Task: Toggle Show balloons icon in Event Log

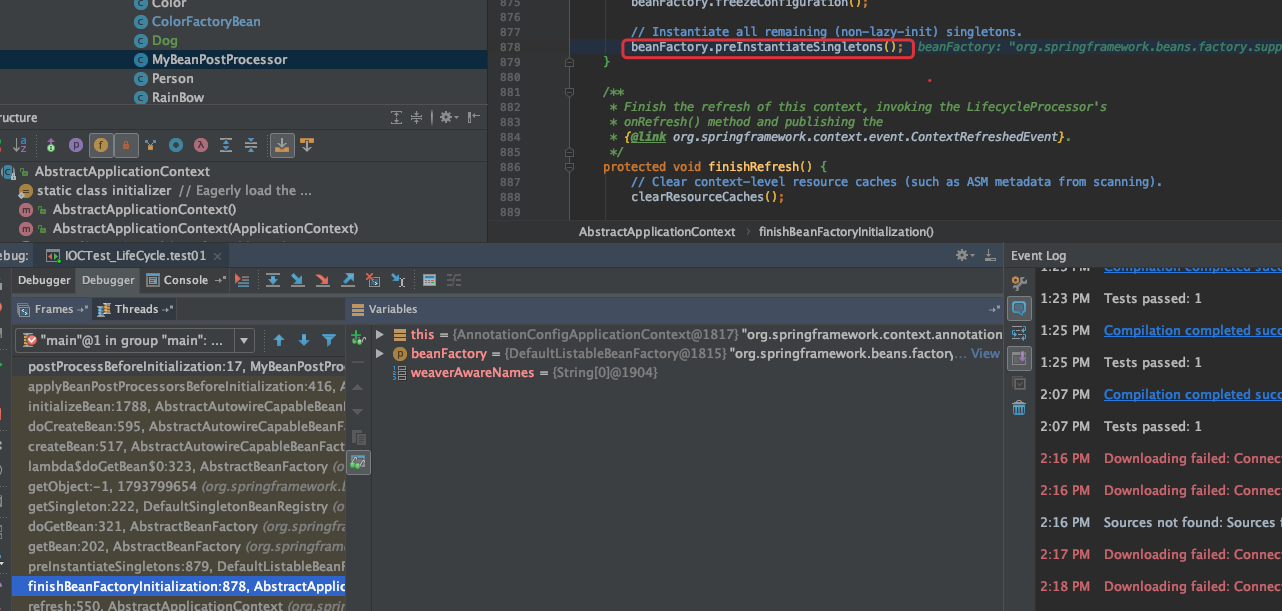Action: [1019, 308]
